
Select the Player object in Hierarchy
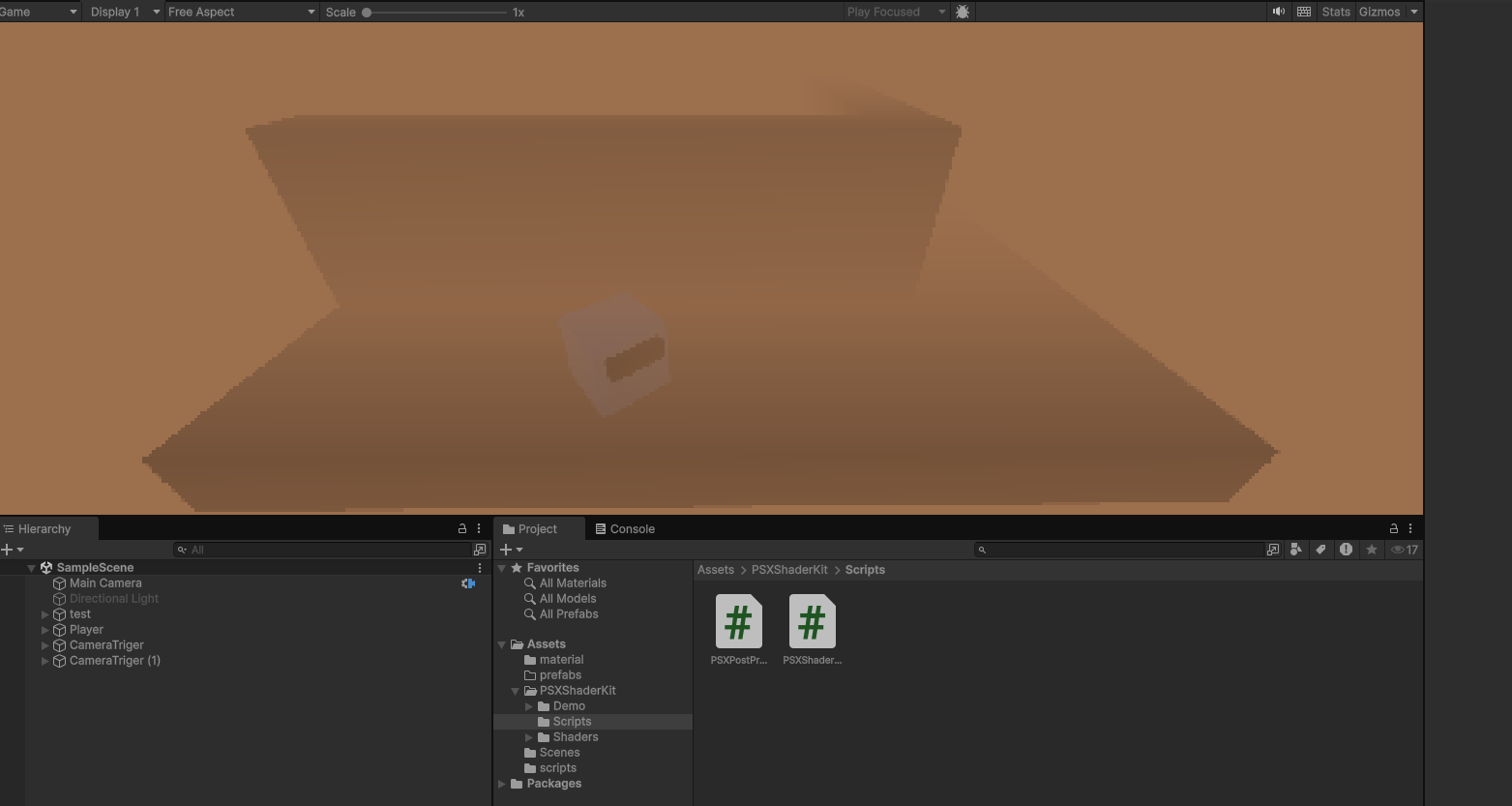85,629
